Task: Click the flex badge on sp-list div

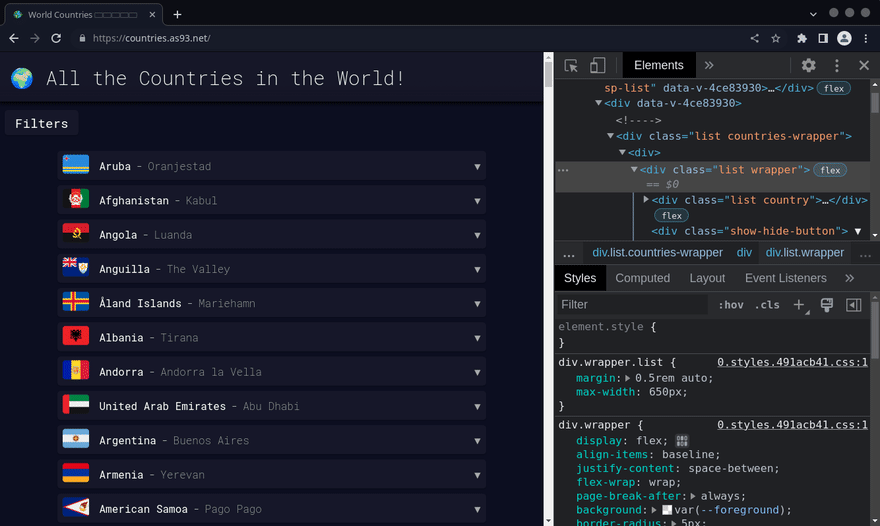Action: point(834,88)
